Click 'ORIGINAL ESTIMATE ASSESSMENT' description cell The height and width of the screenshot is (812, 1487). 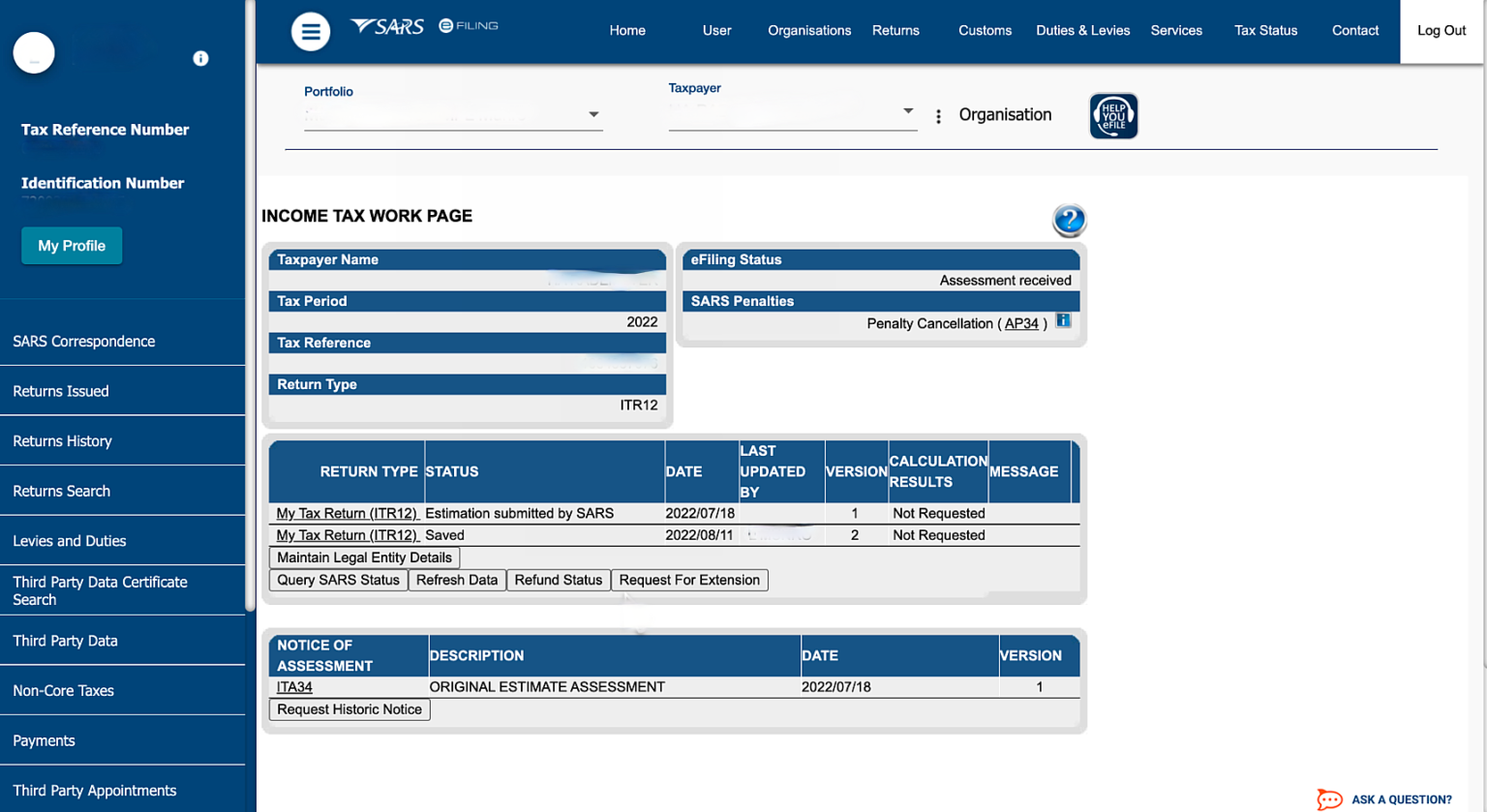(547, 687)
